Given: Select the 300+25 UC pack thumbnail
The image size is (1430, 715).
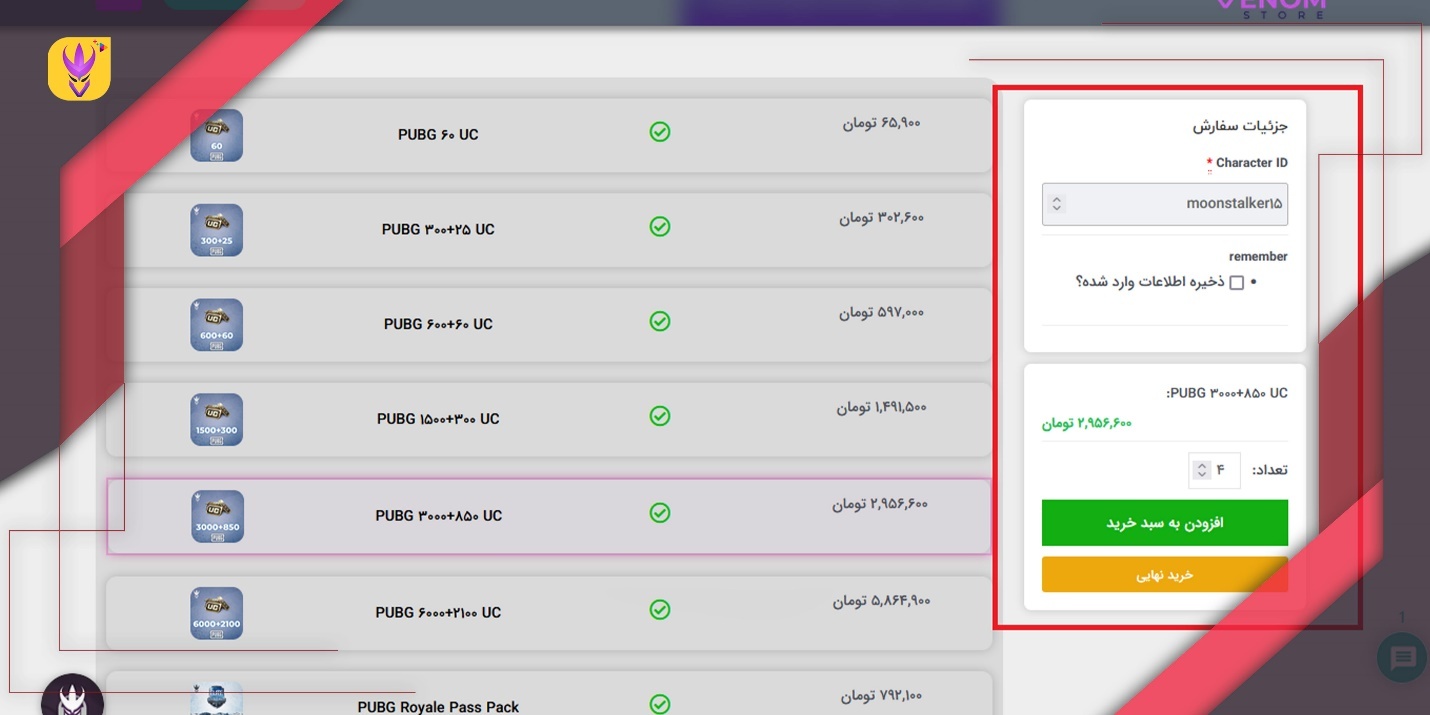Looking at the screenshot, I should 217,230.
